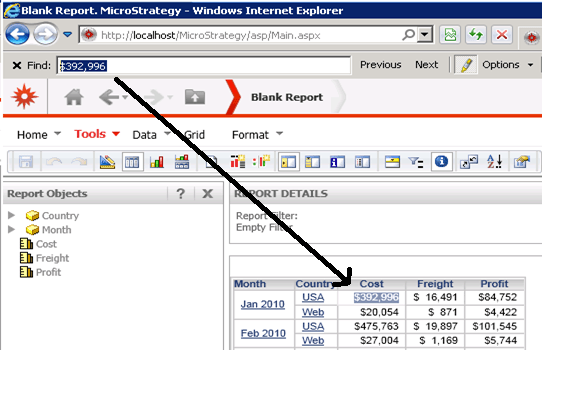This screenshot has height=404, width=585.
Task: Click the browser Refresh green arrows icon
Action: [476, 35]
